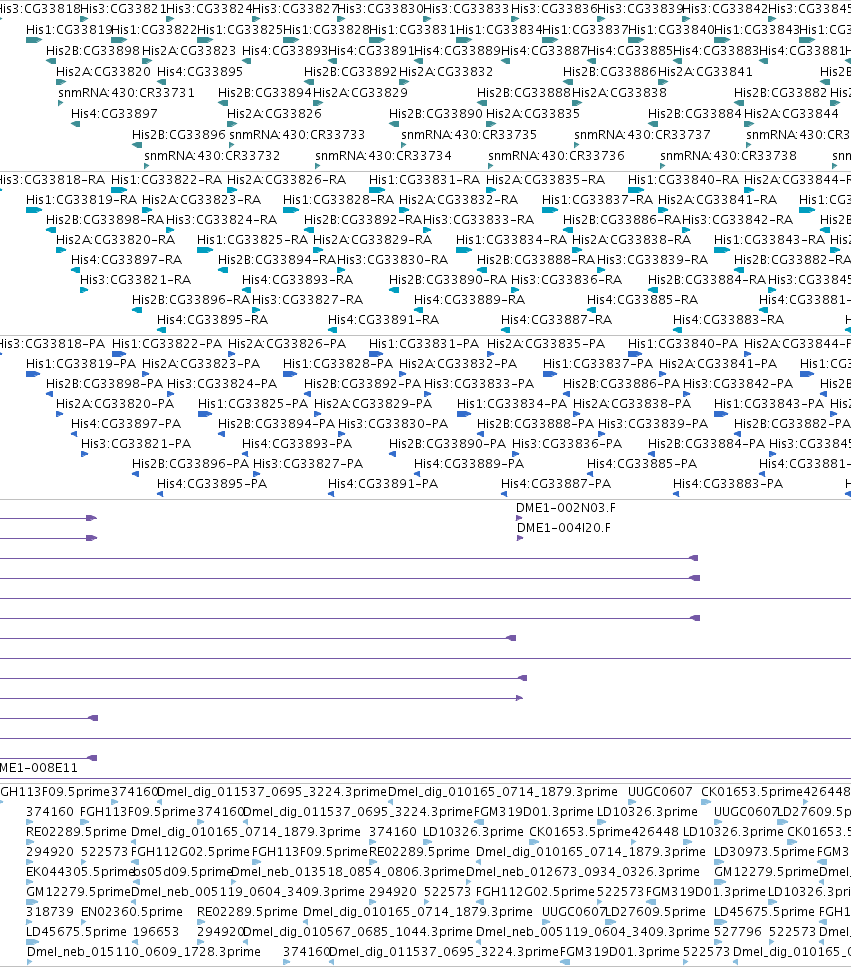Viewport: 851px width, 967px height.
Task: Select transcript His2A:CG33820-RA
Action: pos(115,239)
